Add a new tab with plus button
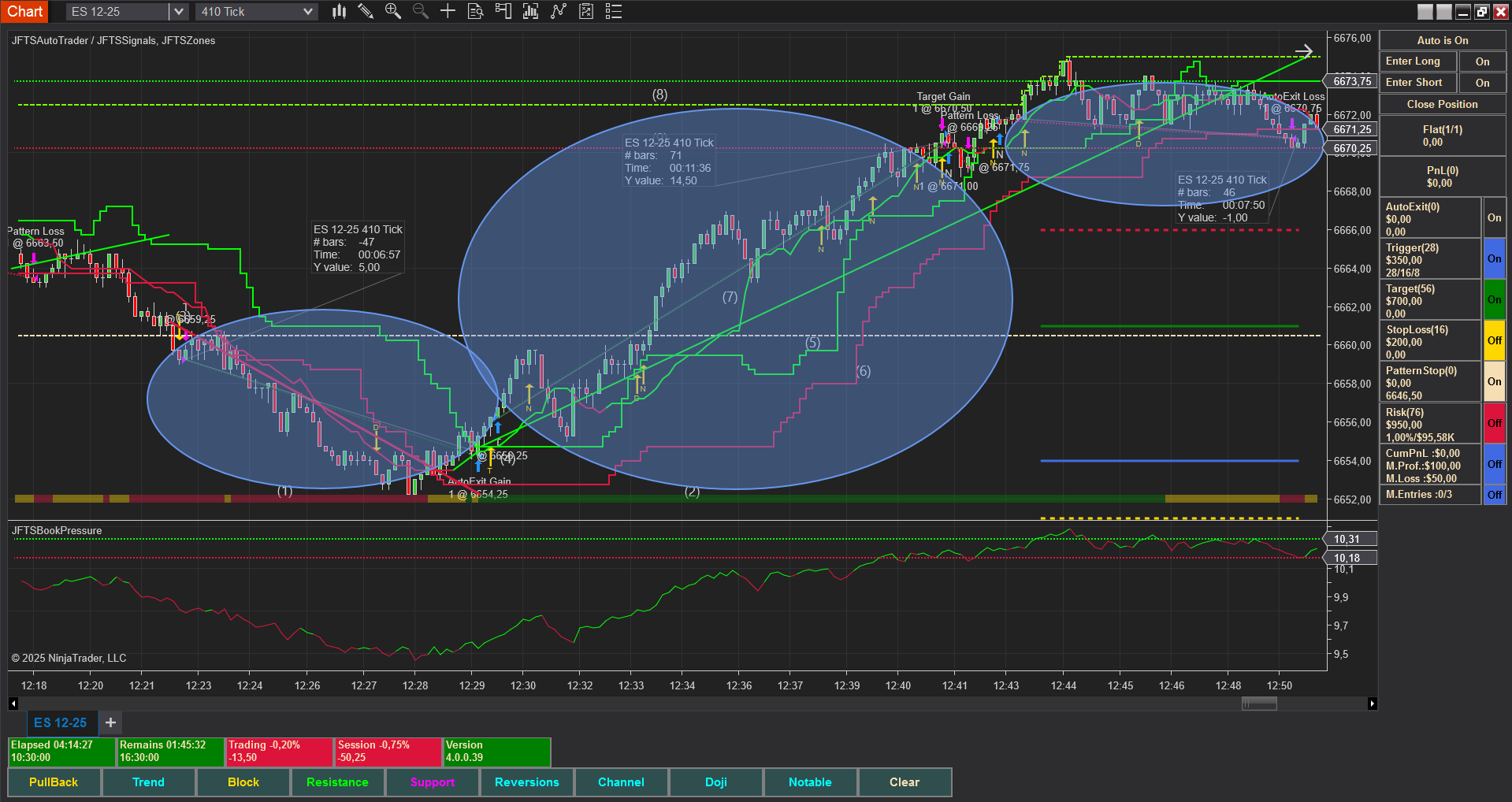Viewport: 1512px width, 802px height. point(111,722)
